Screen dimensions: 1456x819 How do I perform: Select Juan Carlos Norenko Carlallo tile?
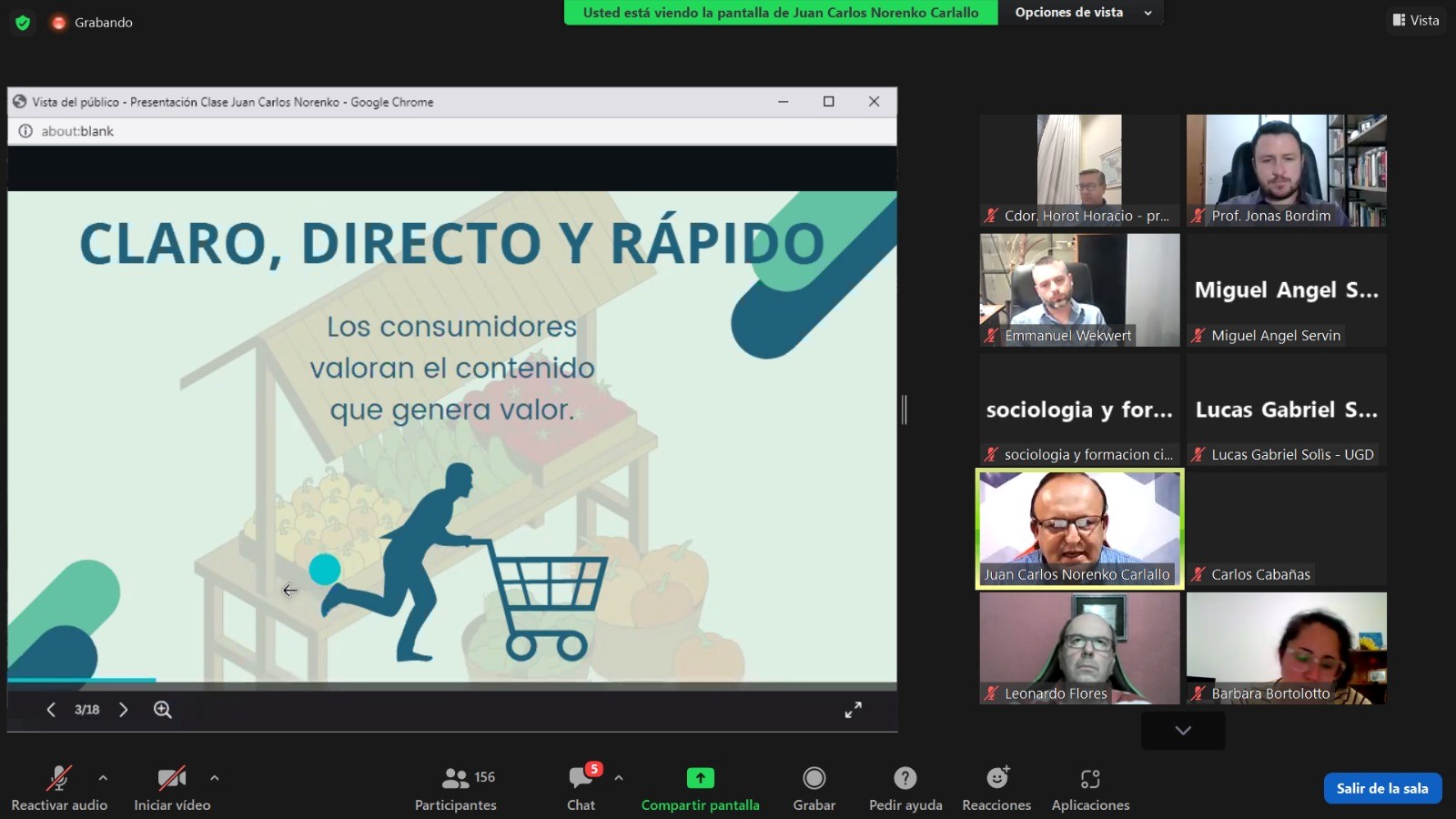coord(1080,529)
